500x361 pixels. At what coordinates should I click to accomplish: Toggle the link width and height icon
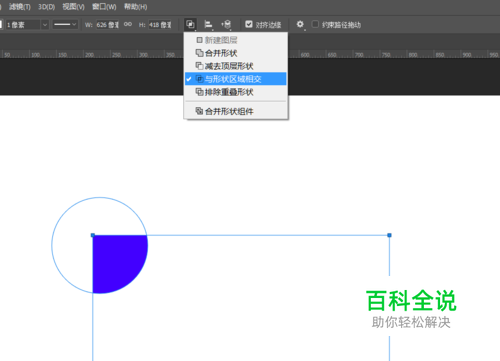click(128, 24)
